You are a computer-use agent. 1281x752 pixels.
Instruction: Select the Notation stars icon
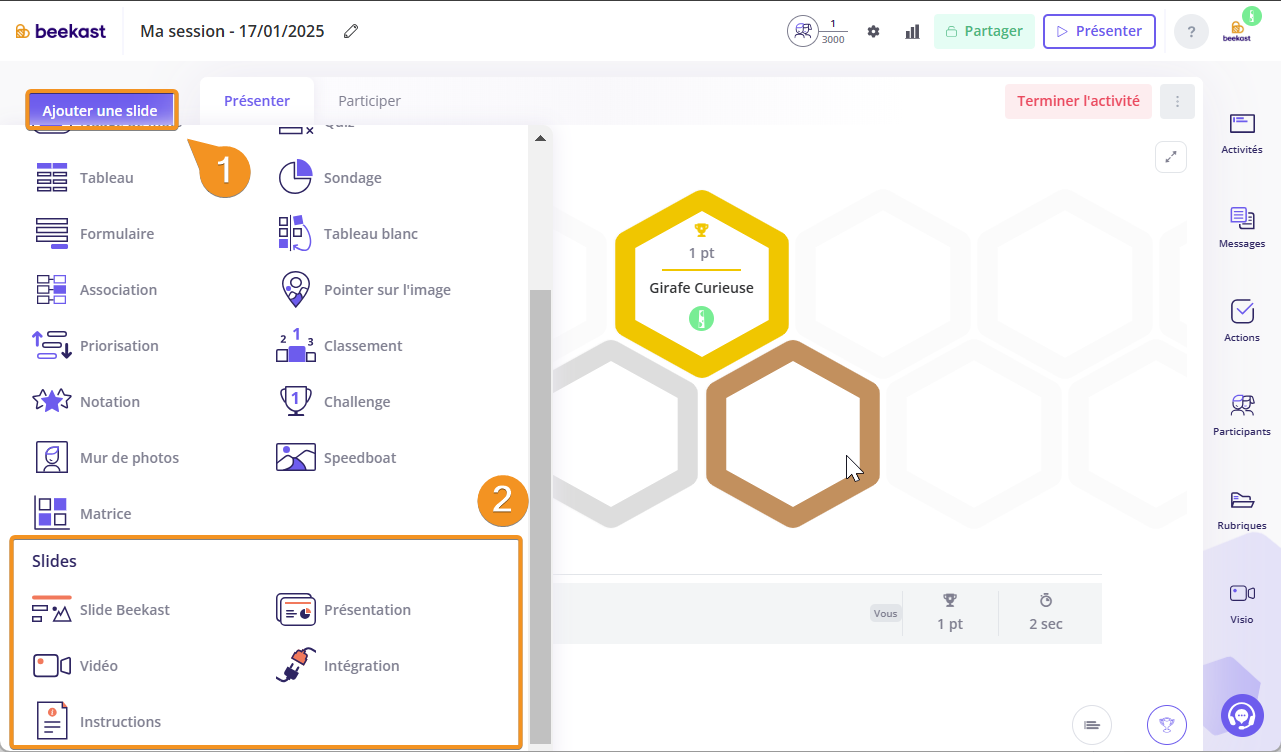click(51, 401)
